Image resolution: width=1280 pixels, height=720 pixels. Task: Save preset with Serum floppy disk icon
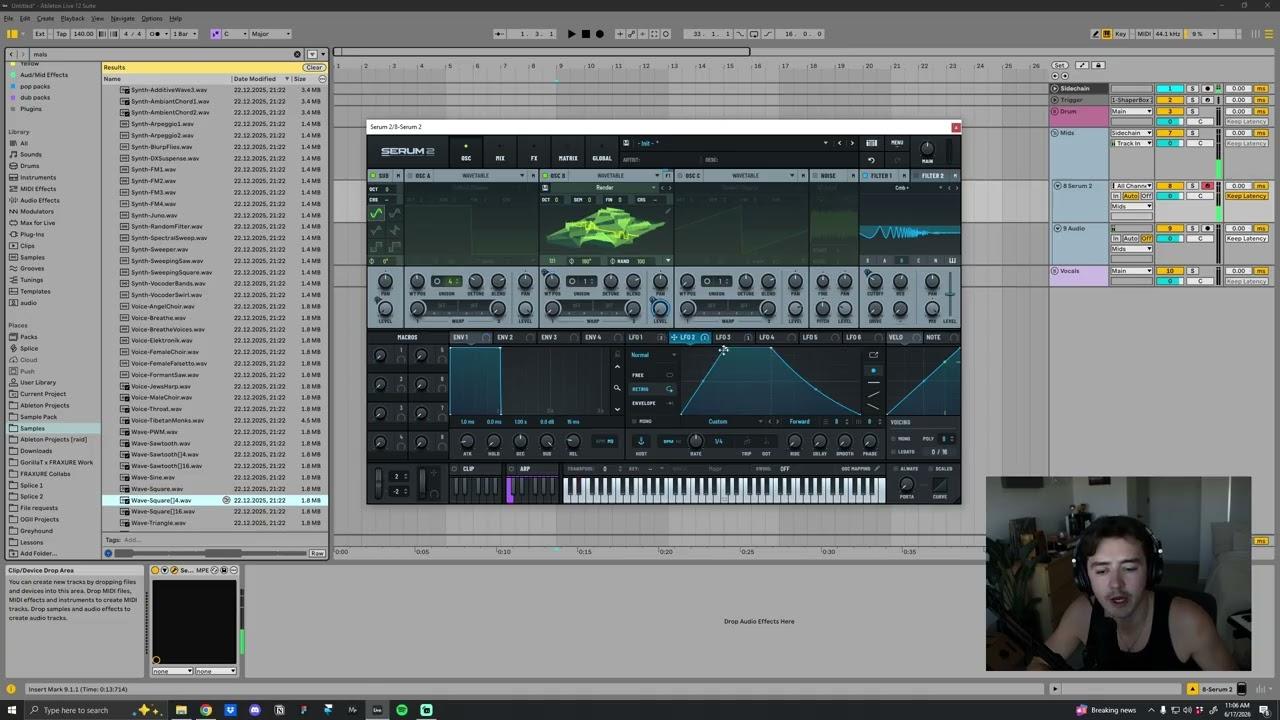[x=626, y=143]
